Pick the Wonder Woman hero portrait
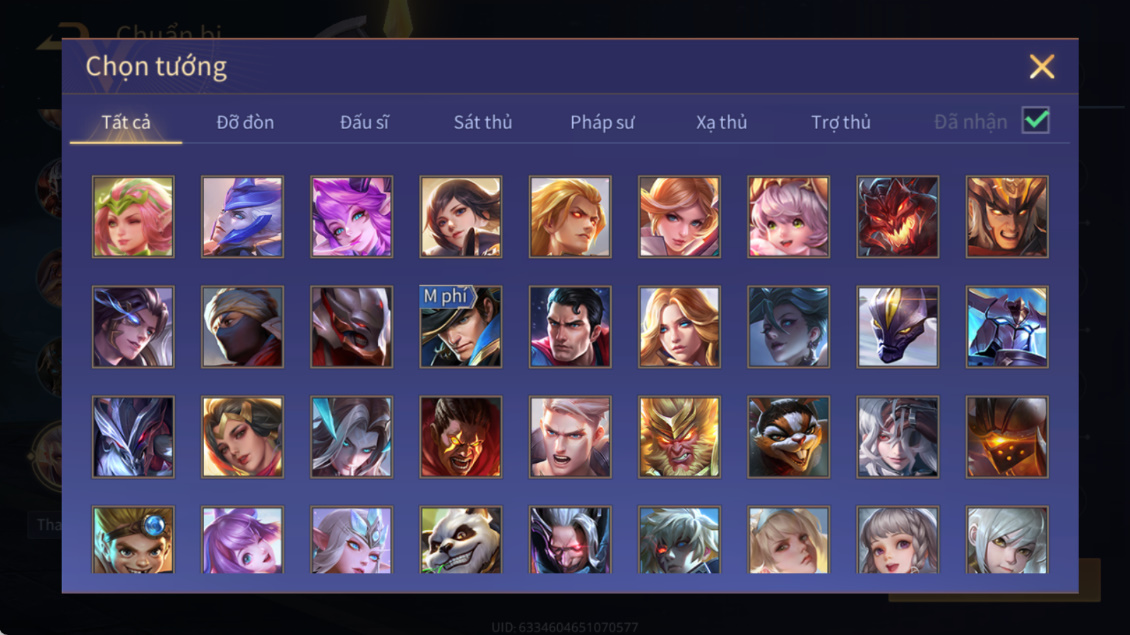 242,436
